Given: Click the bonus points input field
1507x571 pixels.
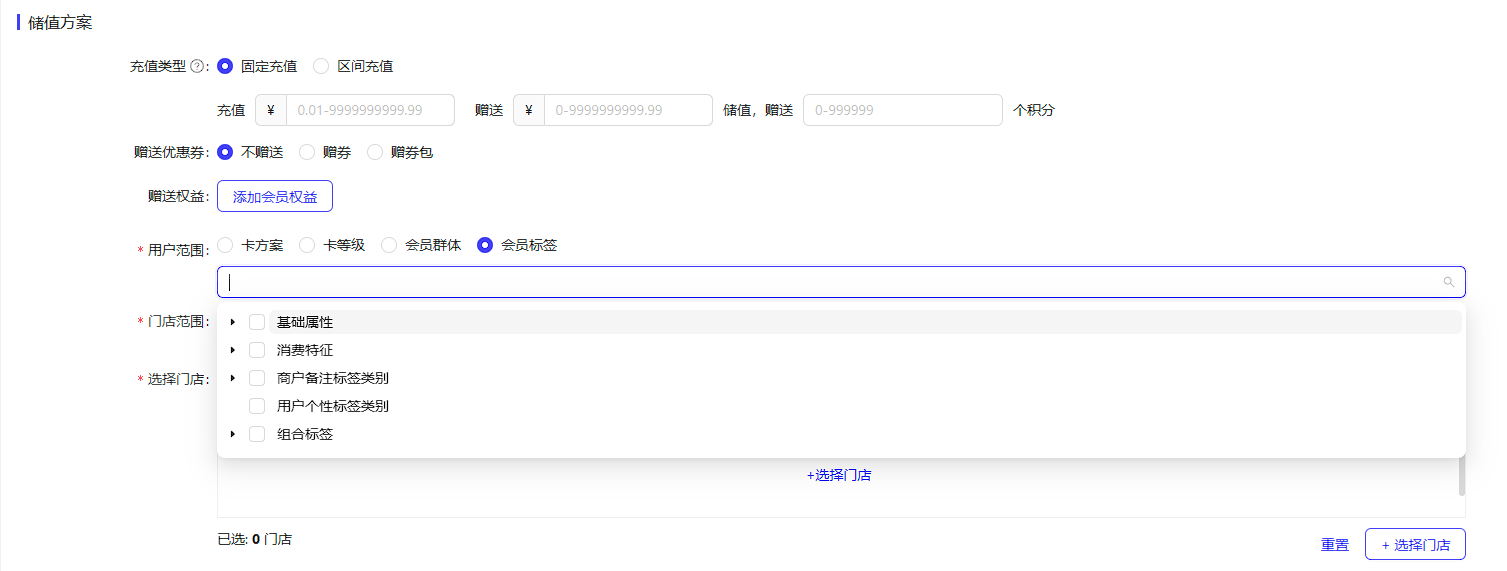Looking at the screenshot, I should (x=902, y=110).
